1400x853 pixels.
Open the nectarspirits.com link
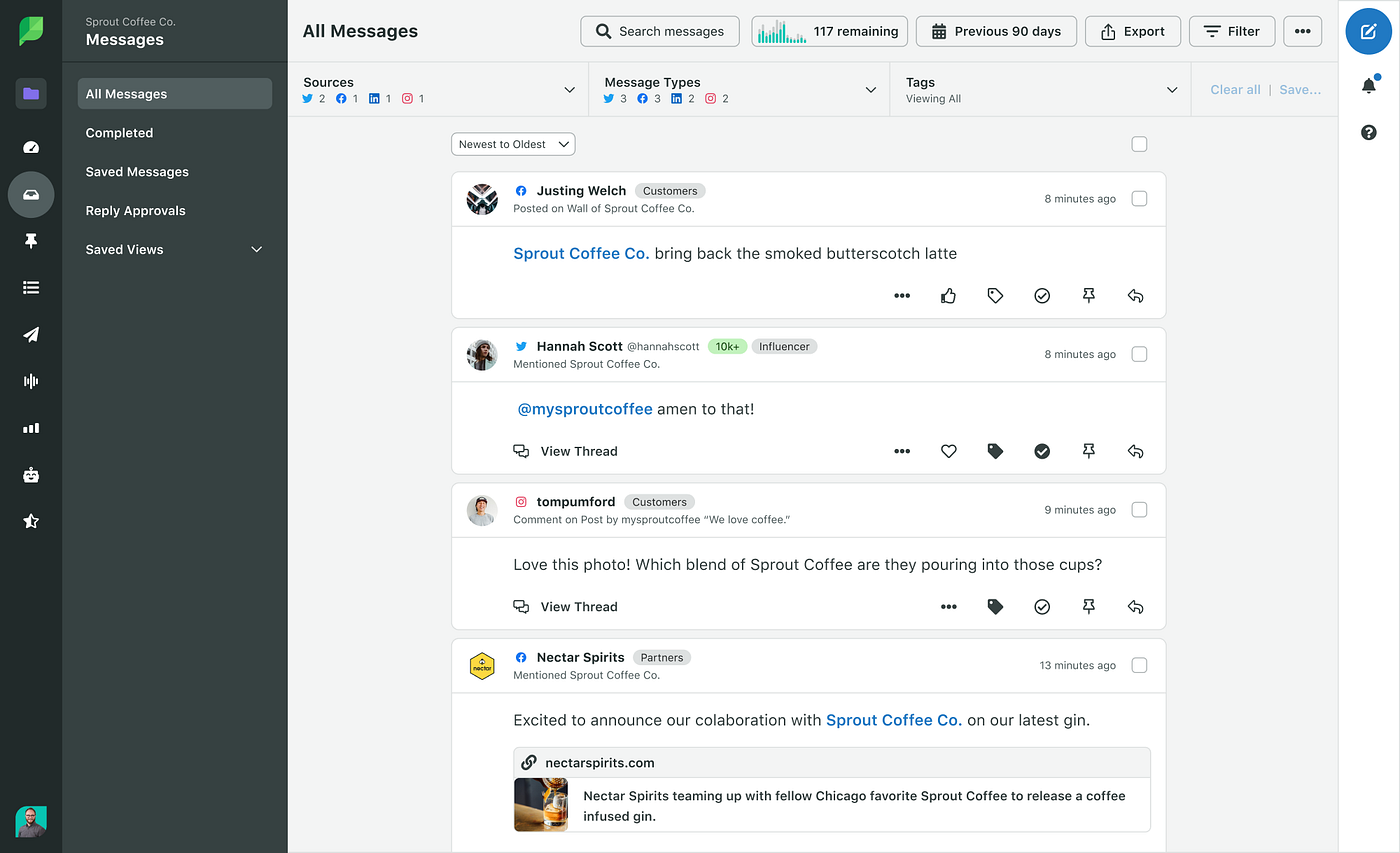pyautogui.click(x=600, y=763)
